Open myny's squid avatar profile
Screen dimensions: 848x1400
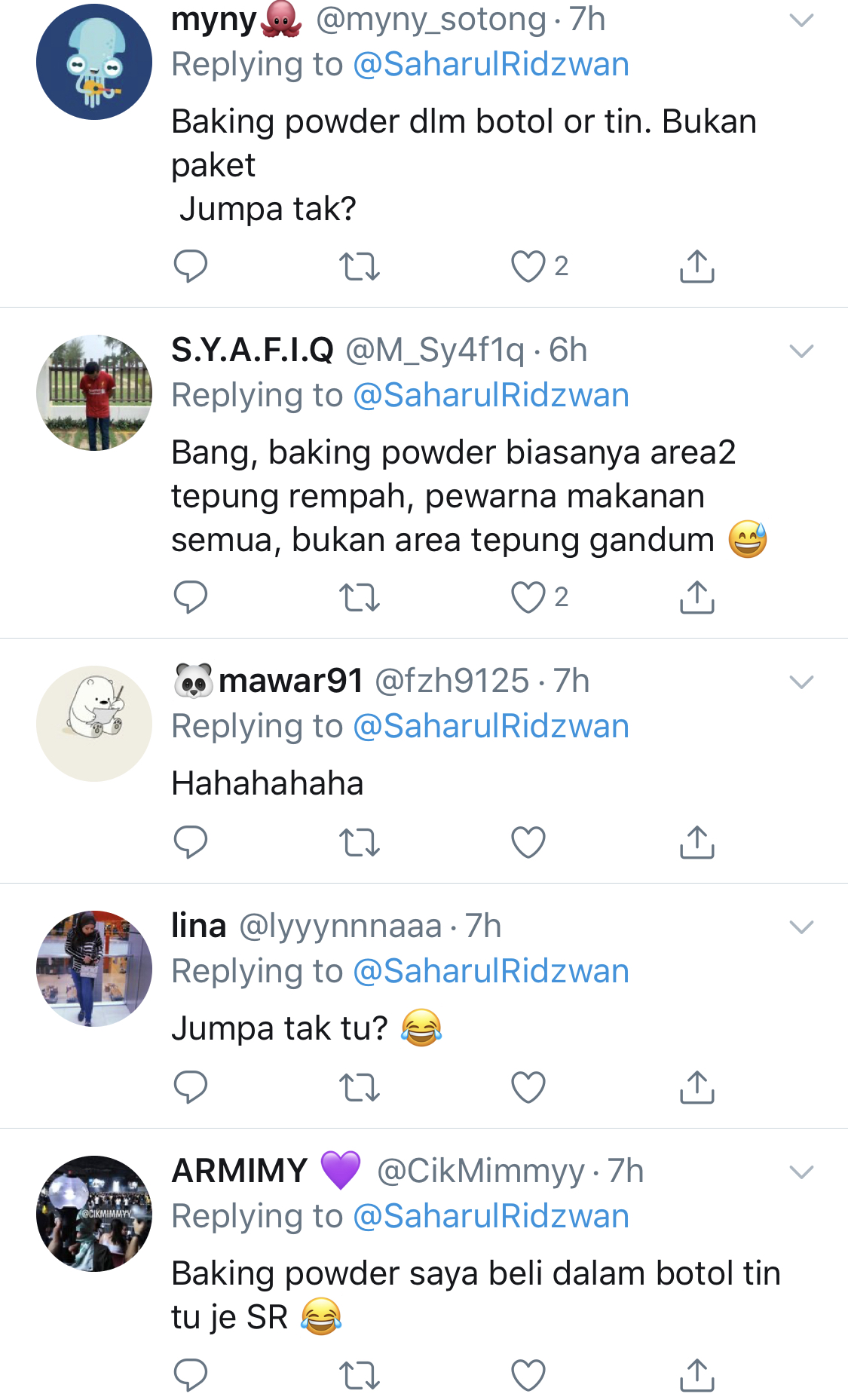[94, 62]
